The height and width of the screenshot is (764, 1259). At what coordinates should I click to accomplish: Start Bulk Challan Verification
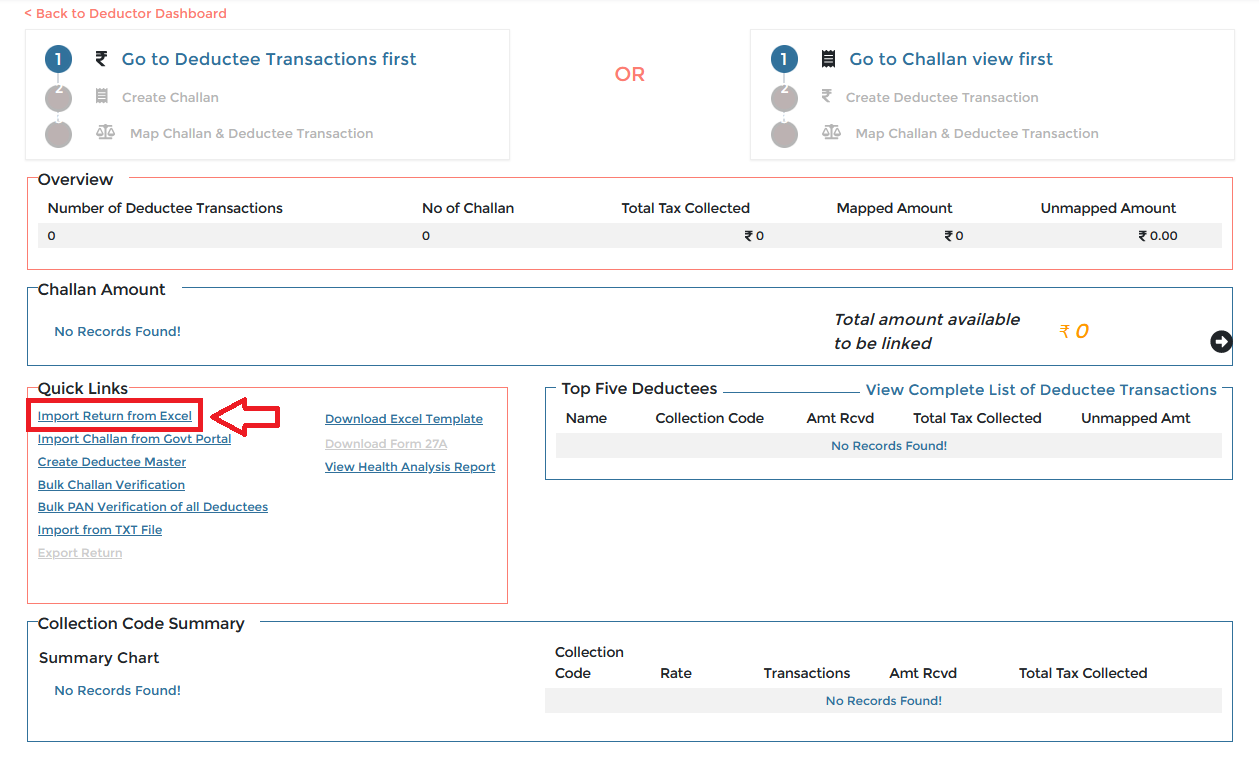(111, 485)
